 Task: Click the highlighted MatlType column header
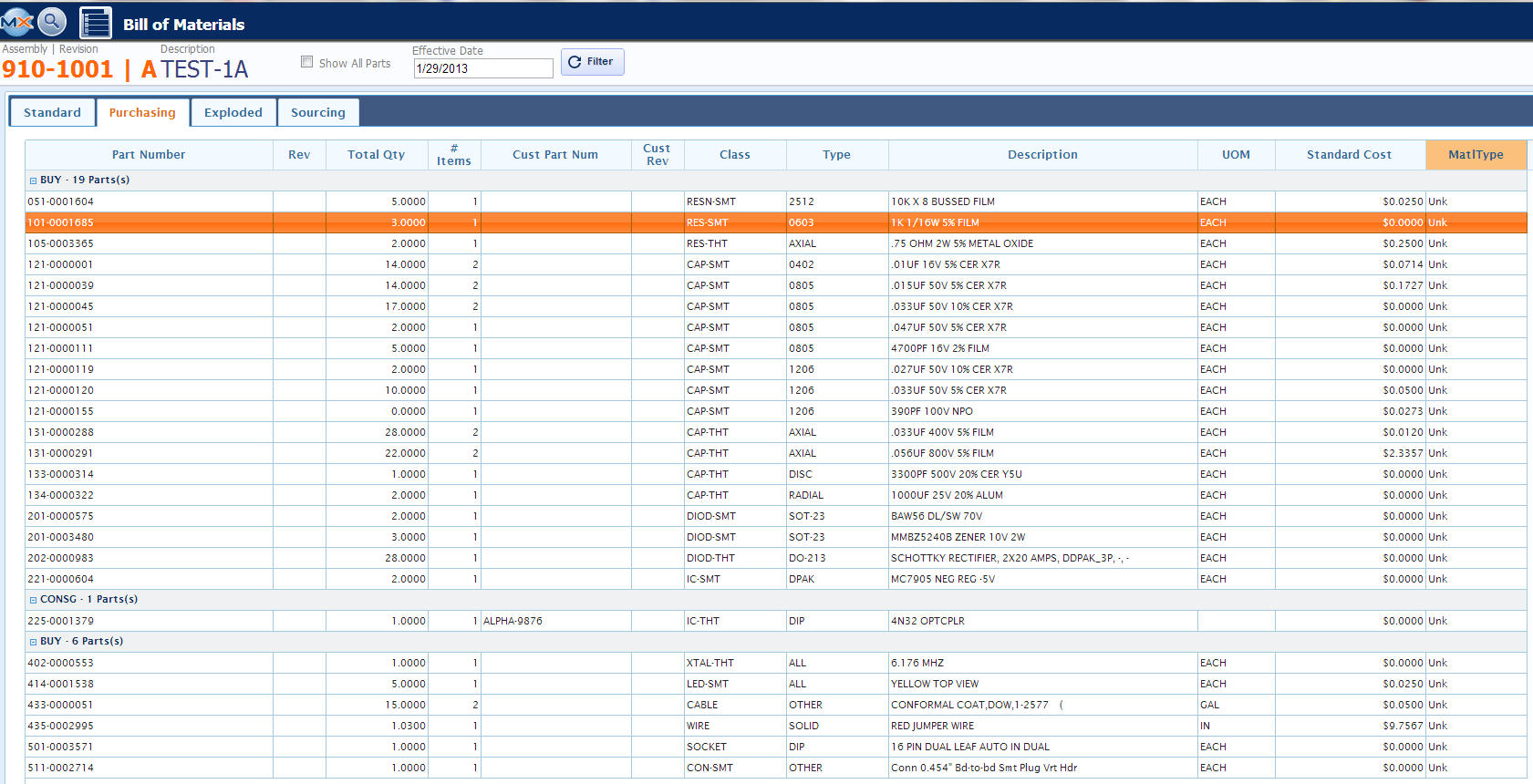(x=1476, y=155)
